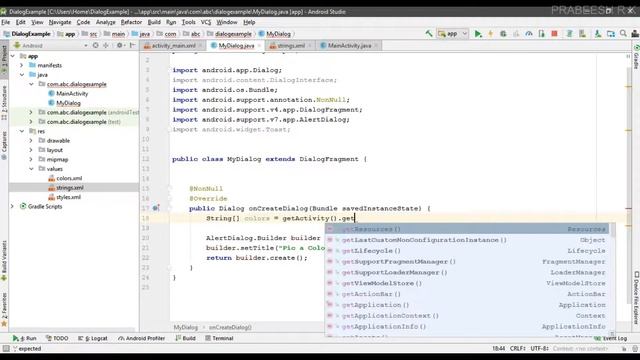640x360 pixels.
Task: Expand the com.abc.dialogexample (androidTest) package
Action: tap(31, 112)
